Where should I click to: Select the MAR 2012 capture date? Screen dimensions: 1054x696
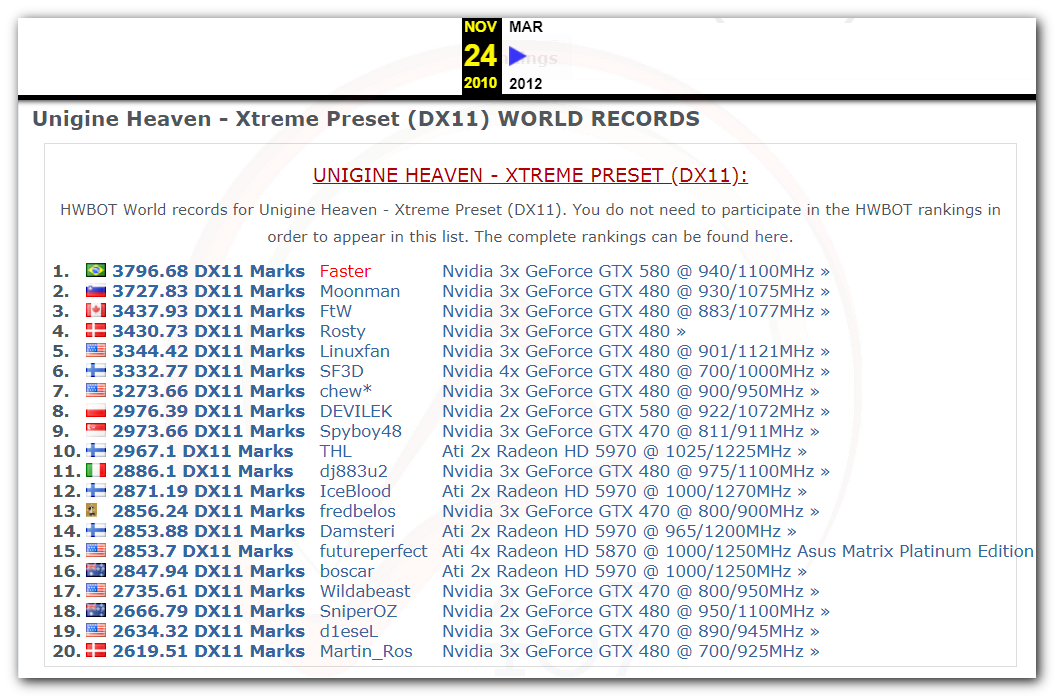click(x=526, y=56)
